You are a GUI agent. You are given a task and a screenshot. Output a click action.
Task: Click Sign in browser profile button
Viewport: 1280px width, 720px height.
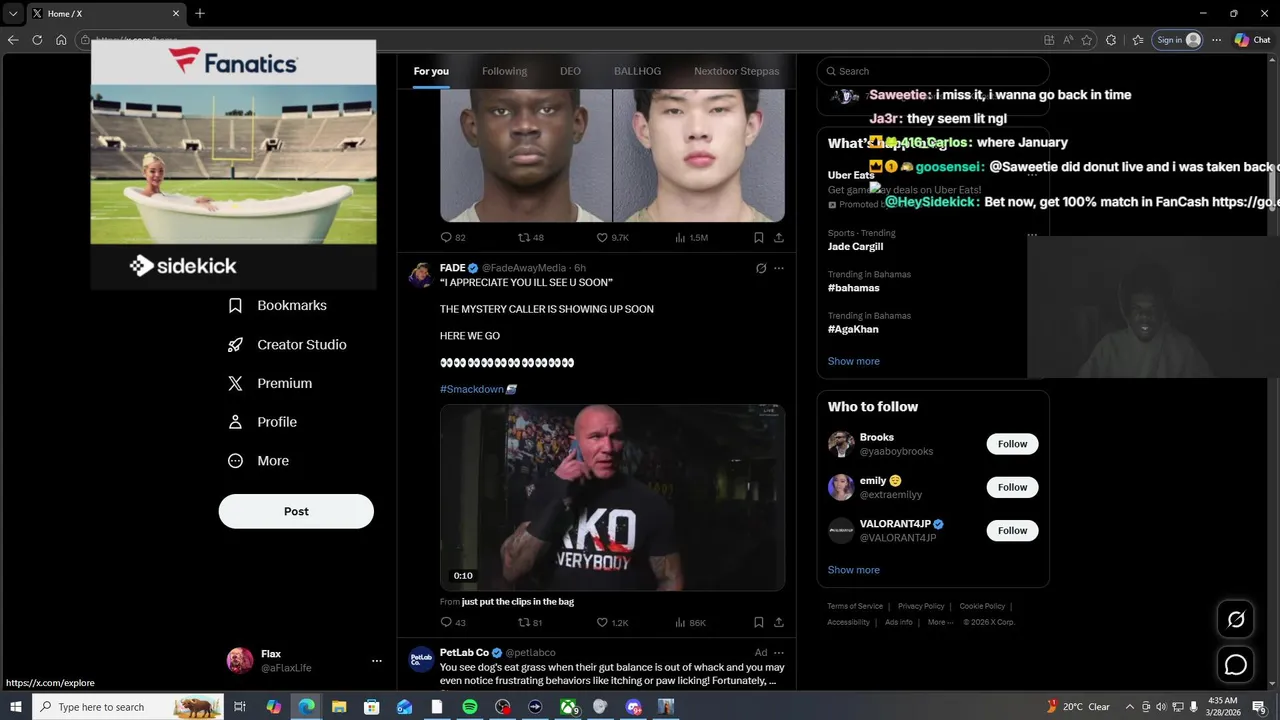click(x=1178, y=40)
